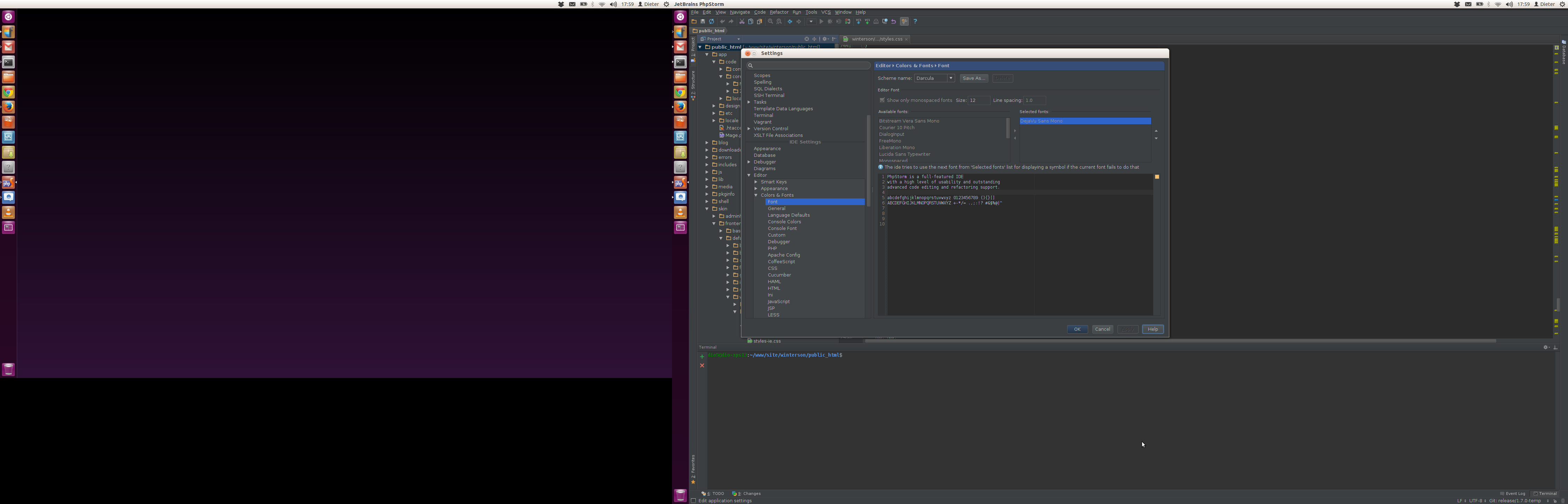Click move font to Selected right arrow
The height and width of the screenshot is (504, 1568).
[x=1015, y=131]
